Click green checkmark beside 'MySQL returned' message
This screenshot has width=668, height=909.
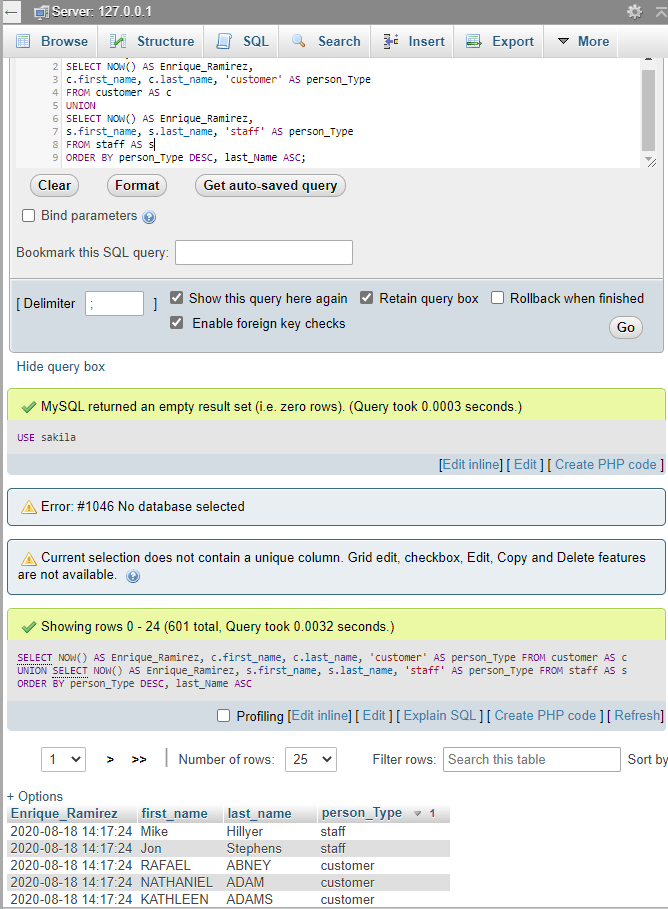click(28, 408)
